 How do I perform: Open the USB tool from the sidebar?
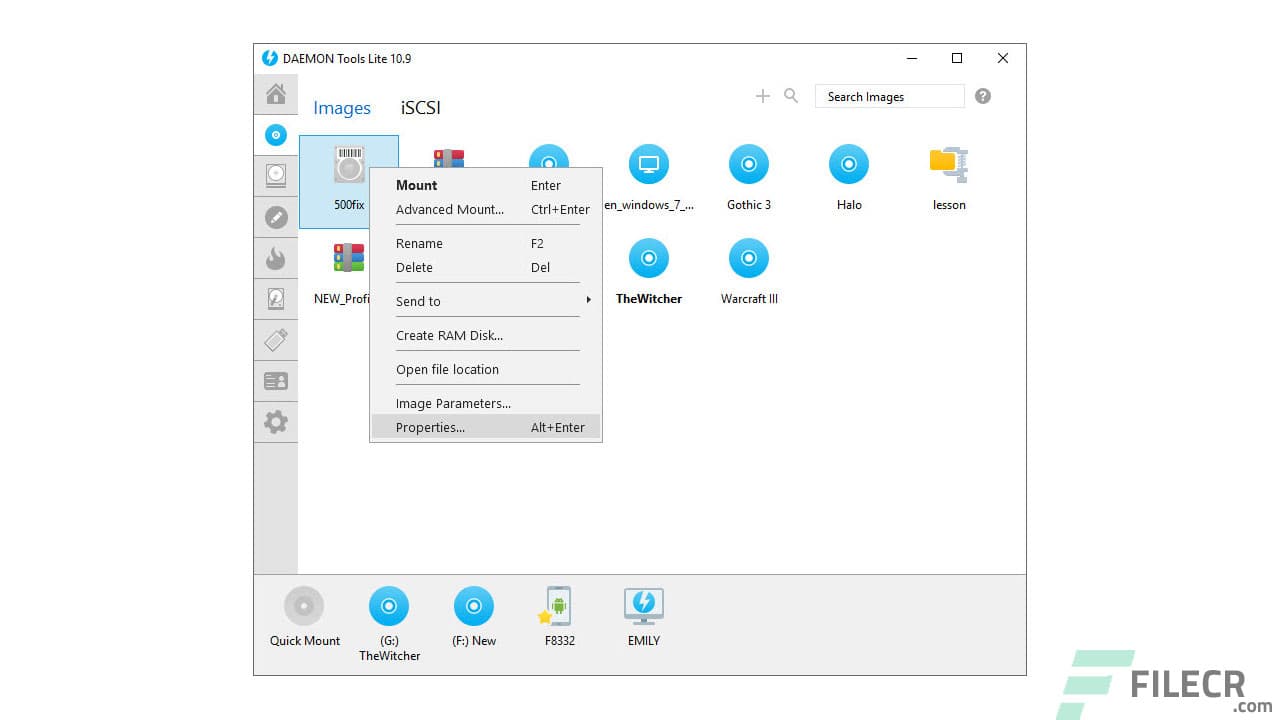276,339
